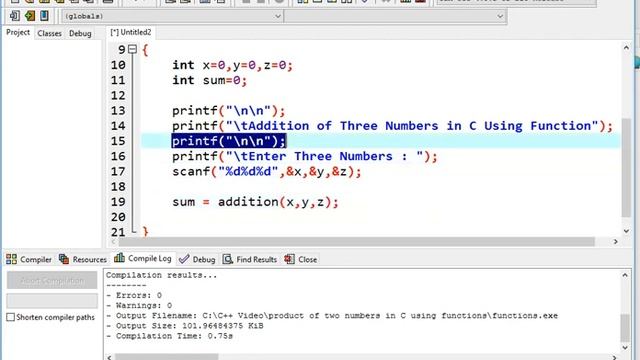Click the "- Compilation Time: 0.75s" line
The width and height of the screenshot is (640, 360).
coord(170,336)
